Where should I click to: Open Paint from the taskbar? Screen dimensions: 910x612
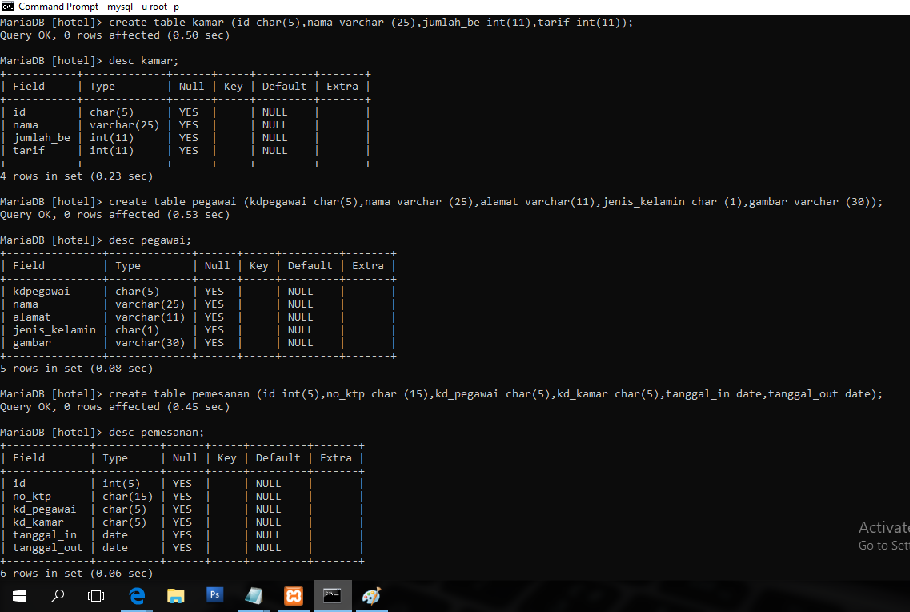click(371, 596)
